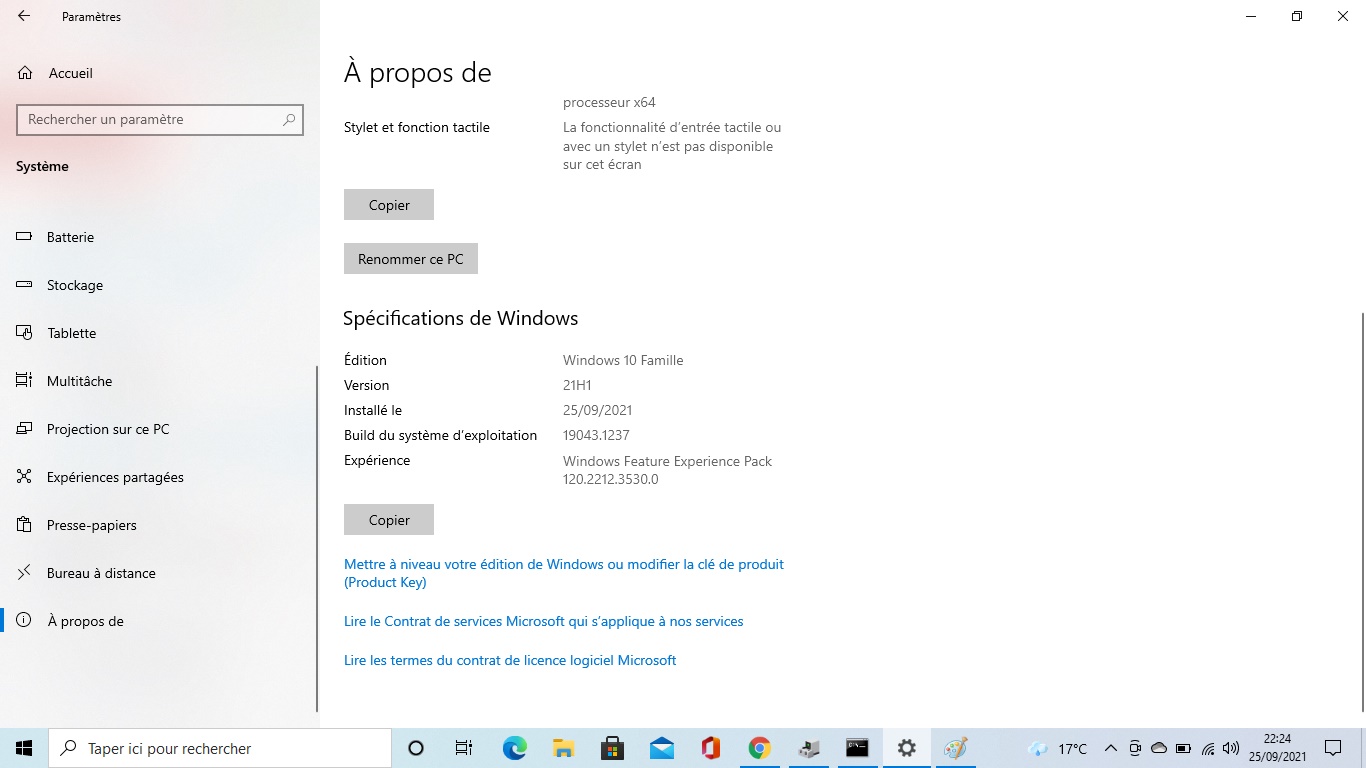This screenshot has width=1366, height=768.
Task: Open Office app from taskbar
Action: click(710, 748)
